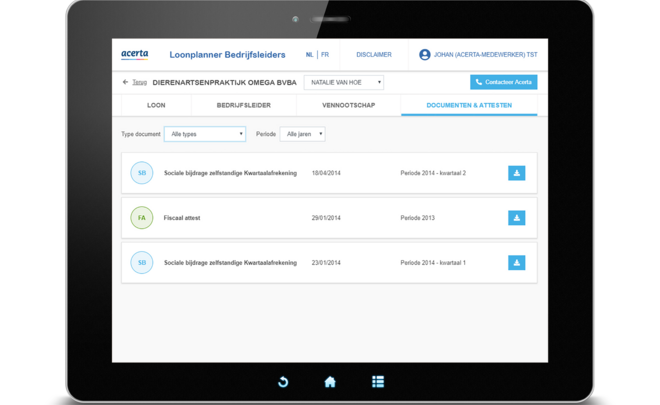This screenshot has width=660, height=405.
Task: Switch to the Loon tab
Action: click(156, 105)
